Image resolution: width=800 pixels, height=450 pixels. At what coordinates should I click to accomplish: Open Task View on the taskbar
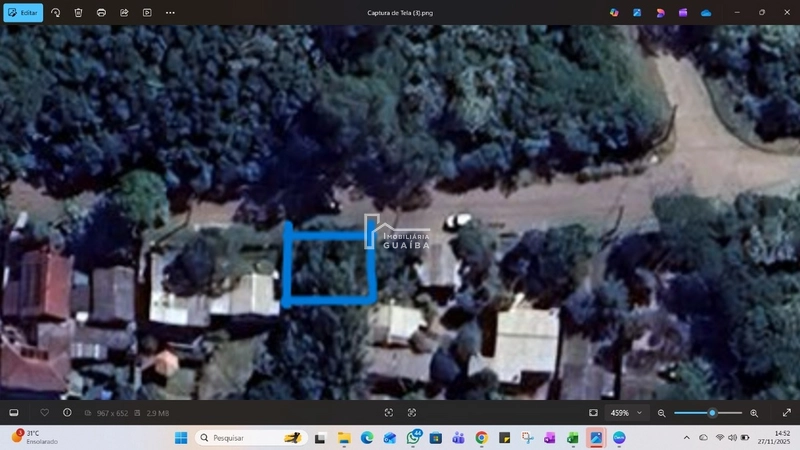320,438
